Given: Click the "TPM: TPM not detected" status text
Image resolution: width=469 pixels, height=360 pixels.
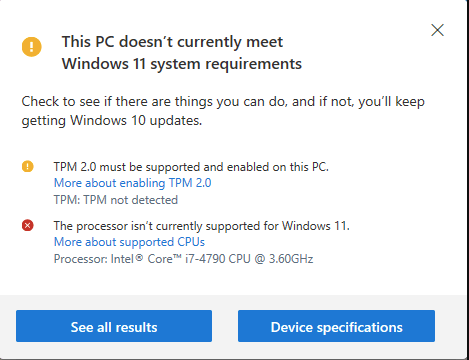Looking at the screenshot, I should 116,200.
